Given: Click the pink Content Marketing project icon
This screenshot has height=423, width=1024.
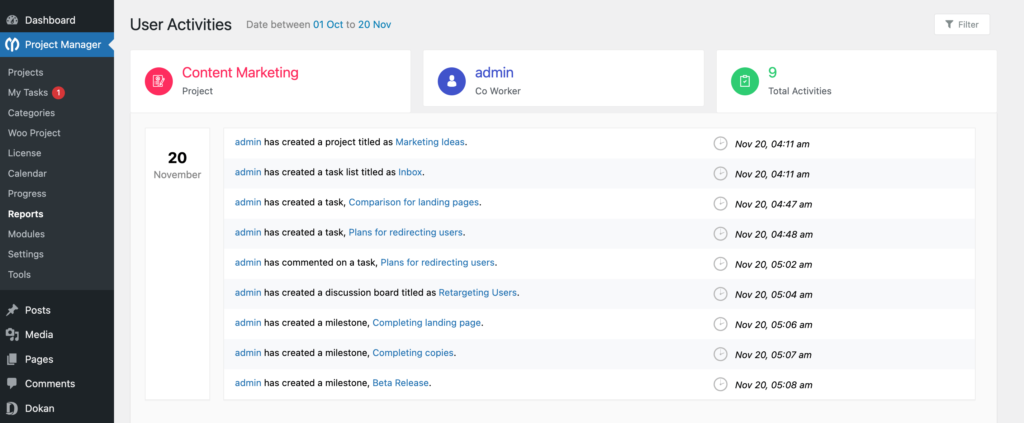Looking at the screenshot, I should 159,81.
